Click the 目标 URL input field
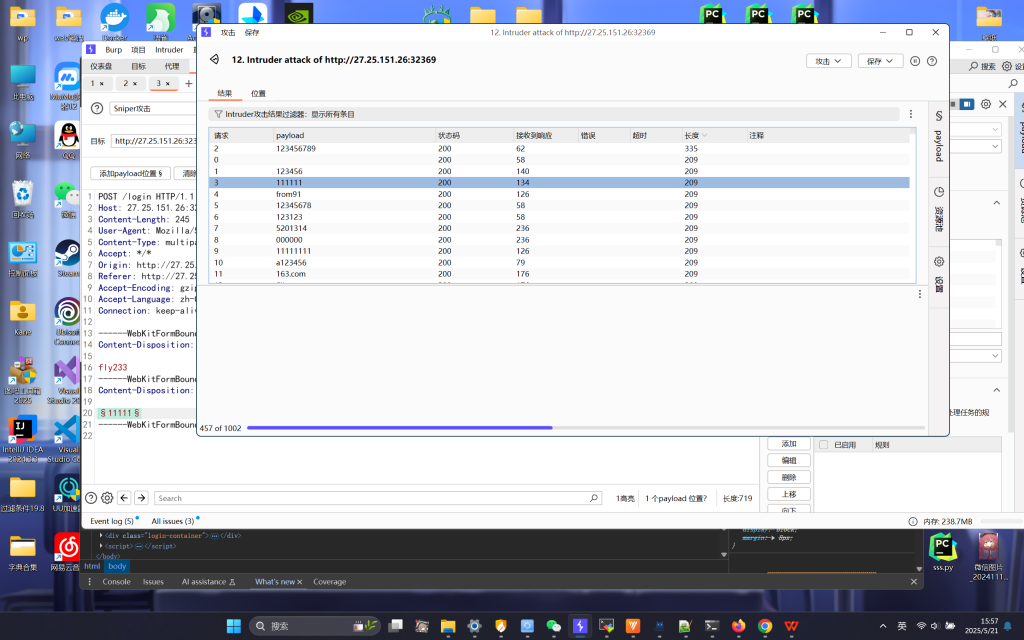 click(x=153, y=141)
